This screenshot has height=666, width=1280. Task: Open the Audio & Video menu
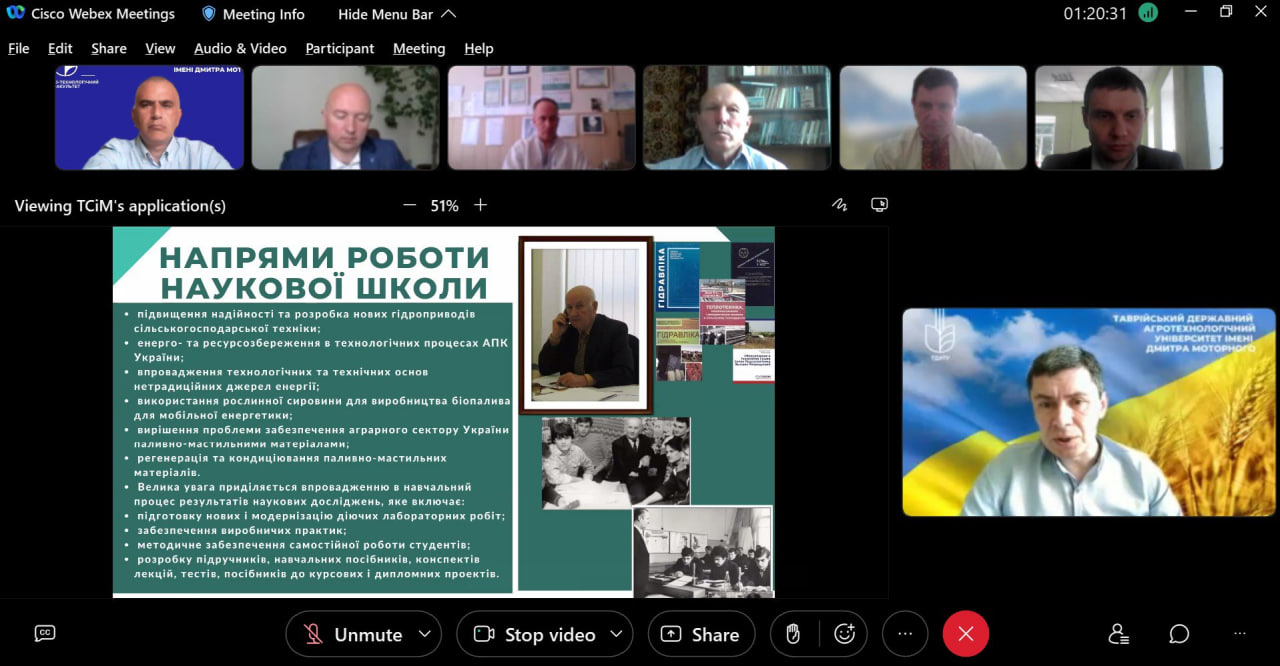[240, 48]
